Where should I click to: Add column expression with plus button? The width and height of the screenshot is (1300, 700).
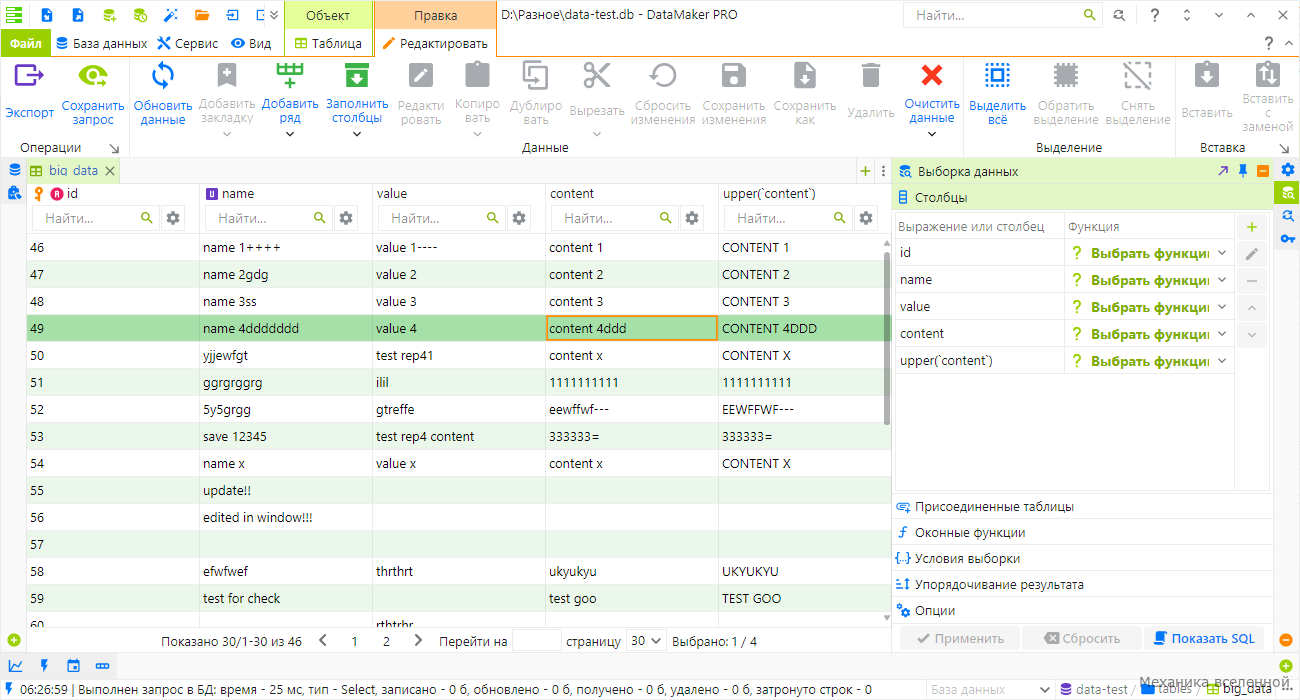pyautogui.click(x=1252, y=227)
